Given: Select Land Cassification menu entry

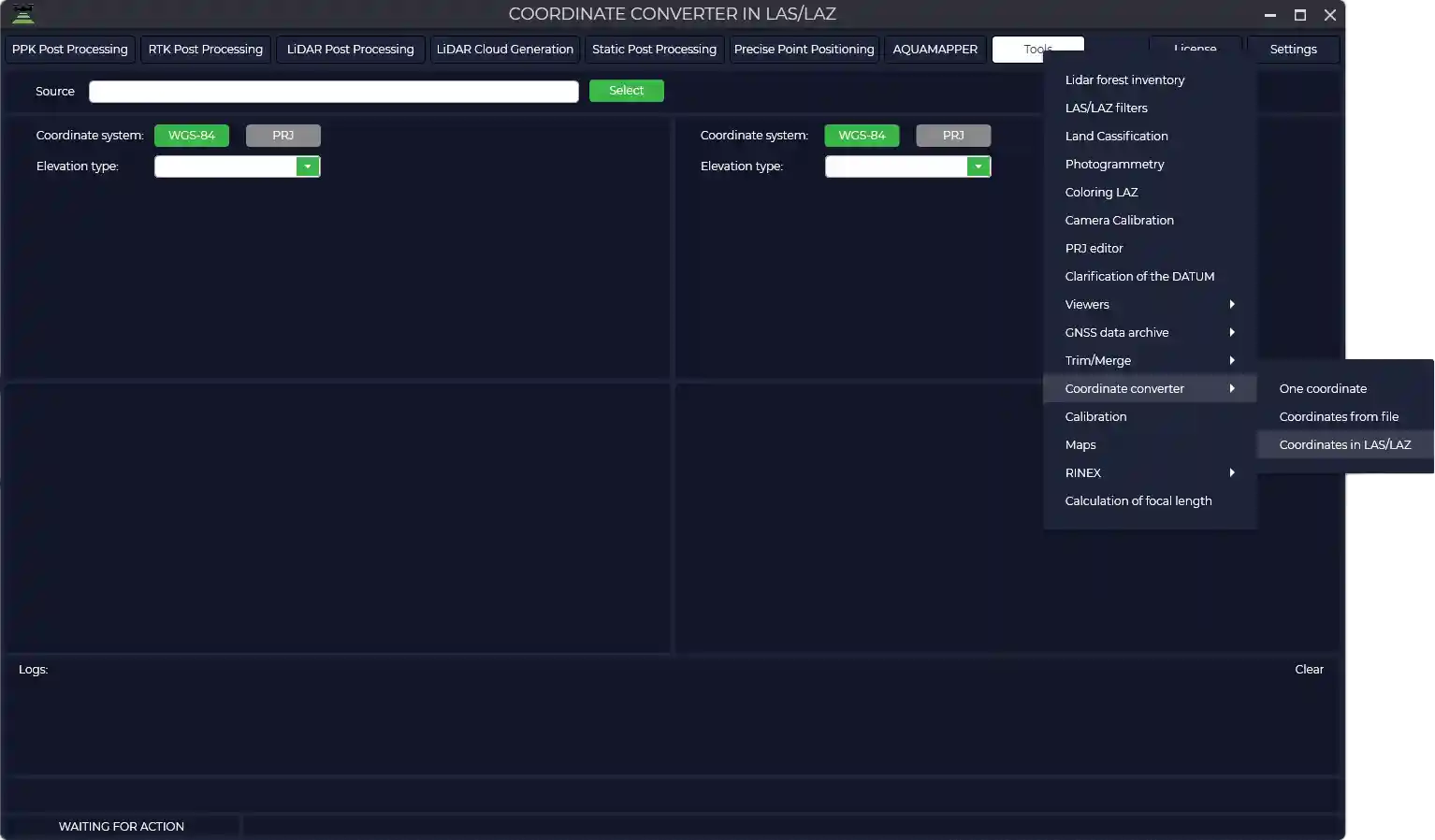Looking at the screenshot, I should point(1150,137).
